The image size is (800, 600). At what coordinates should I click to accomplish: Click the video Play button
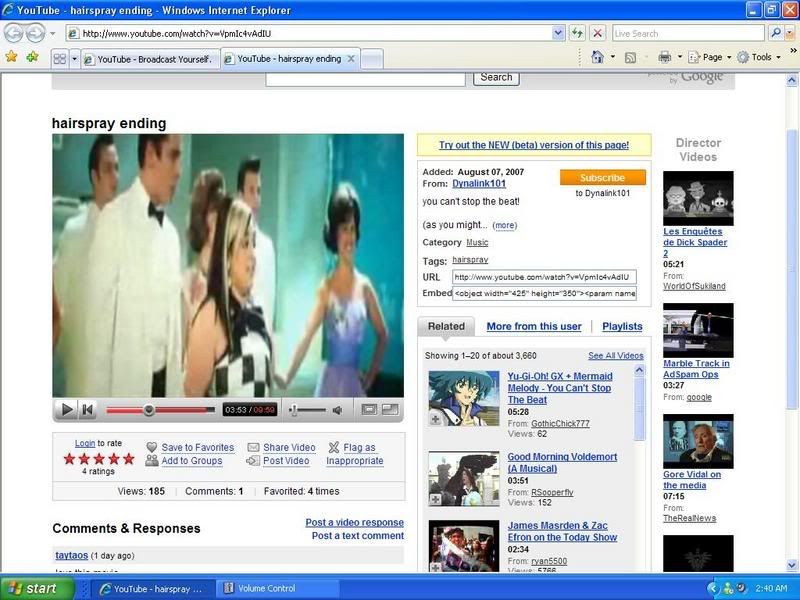(x=66, y=410)
